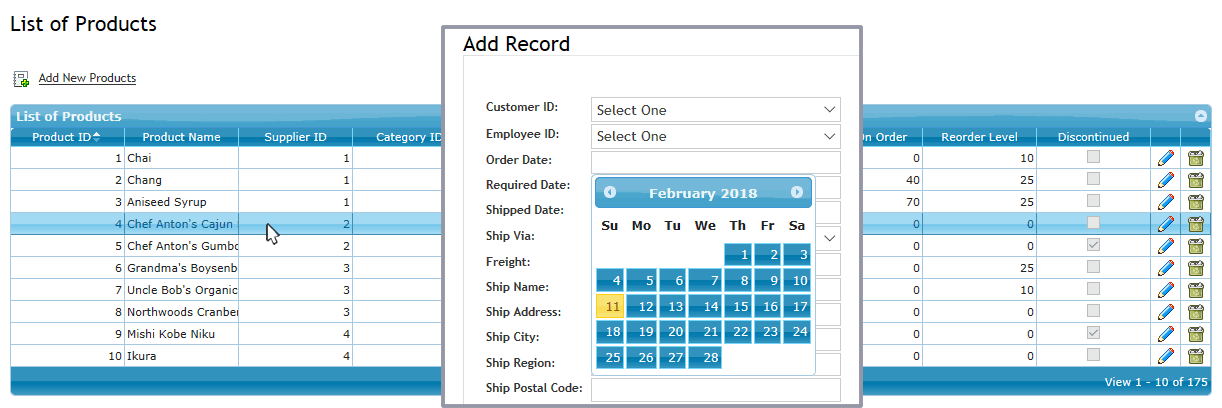Open the Customer ID dropdown

(716, 109)
